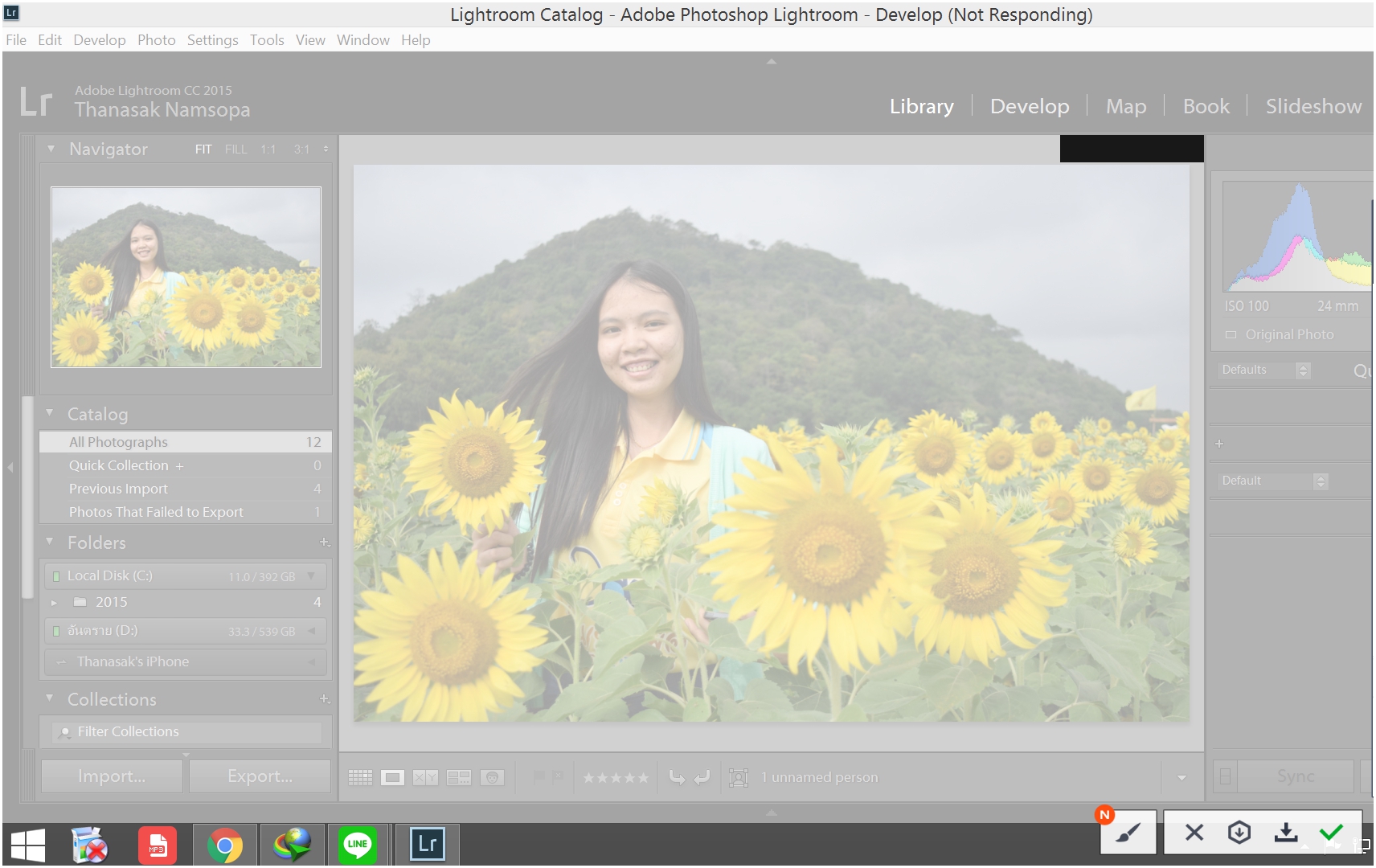Image resolution: width=1376 pixels, height=868 pixels.
Task: Collapse Local Disk (C:) volume
Action: coord(312,575)
